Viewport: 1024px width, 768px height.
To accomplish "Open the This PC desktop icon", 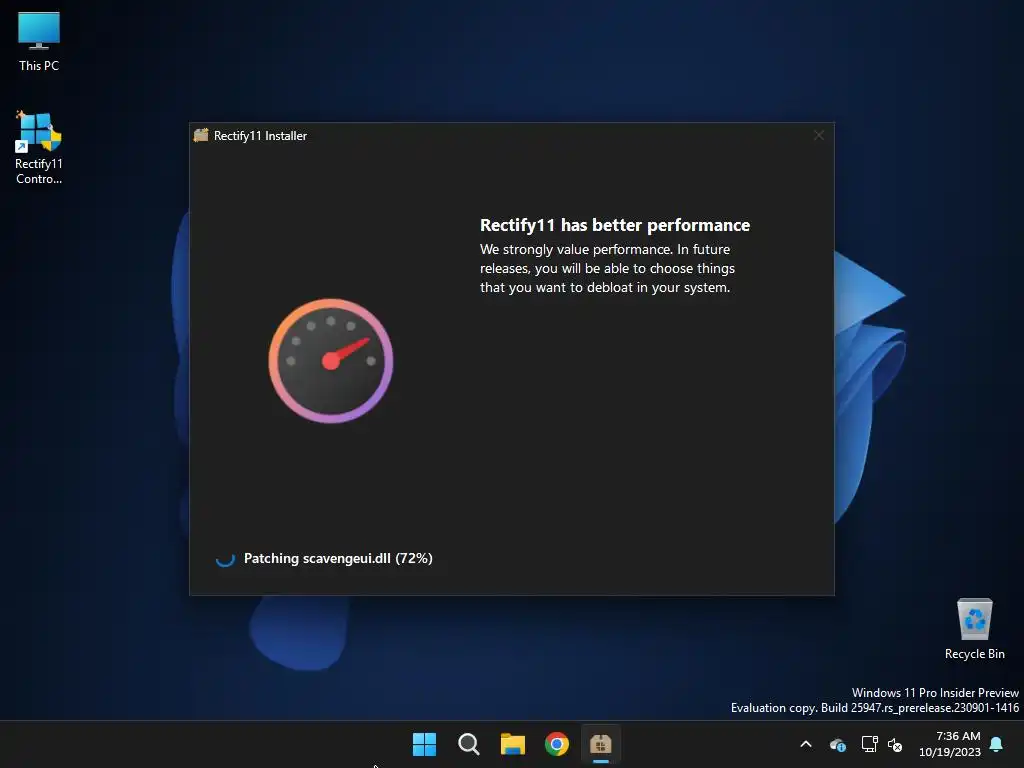I will [39, 41].
